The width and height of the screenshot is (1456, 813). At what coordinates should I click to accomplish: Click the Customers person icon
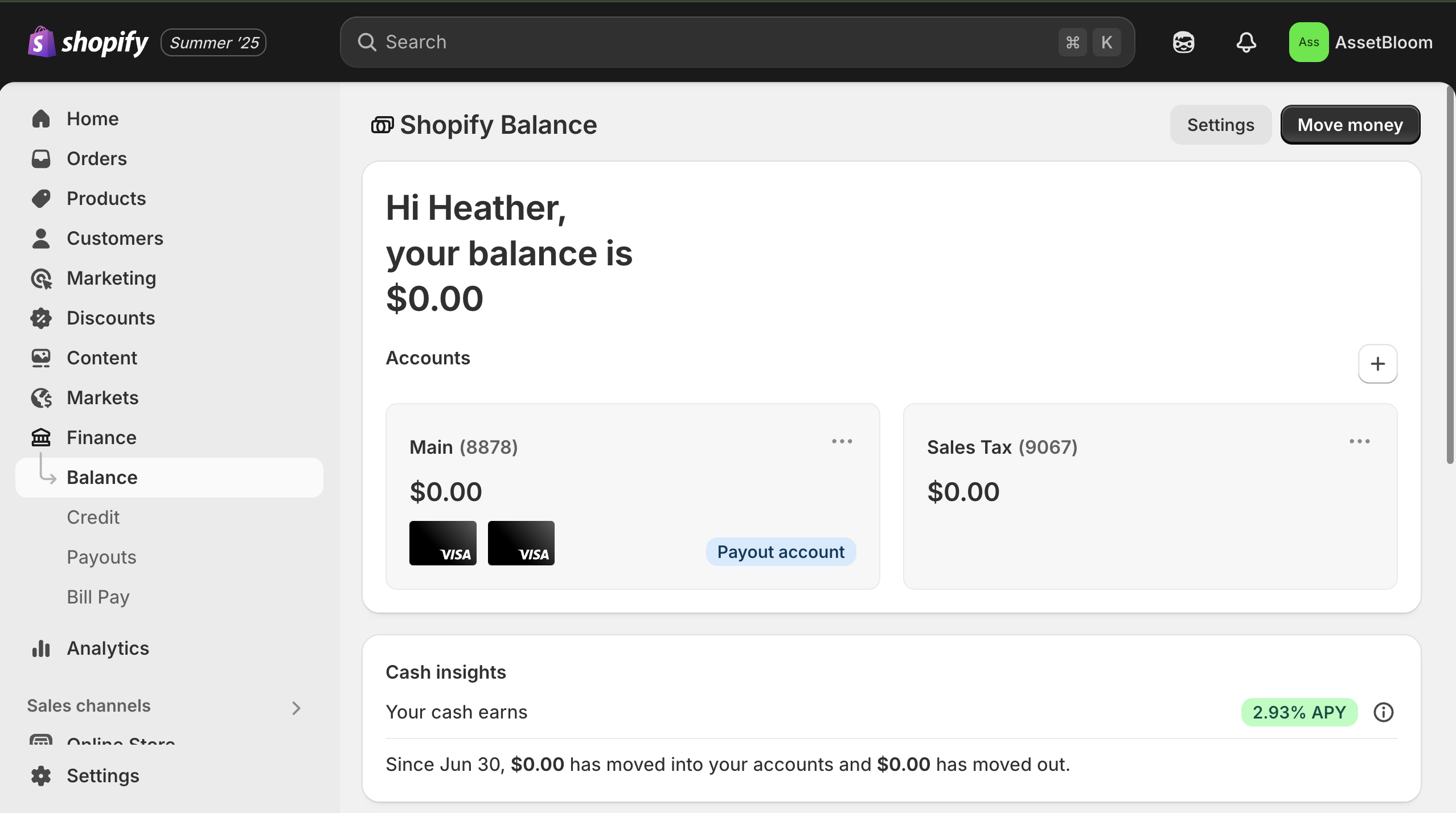pyautogui.click(x=41, y=239)
